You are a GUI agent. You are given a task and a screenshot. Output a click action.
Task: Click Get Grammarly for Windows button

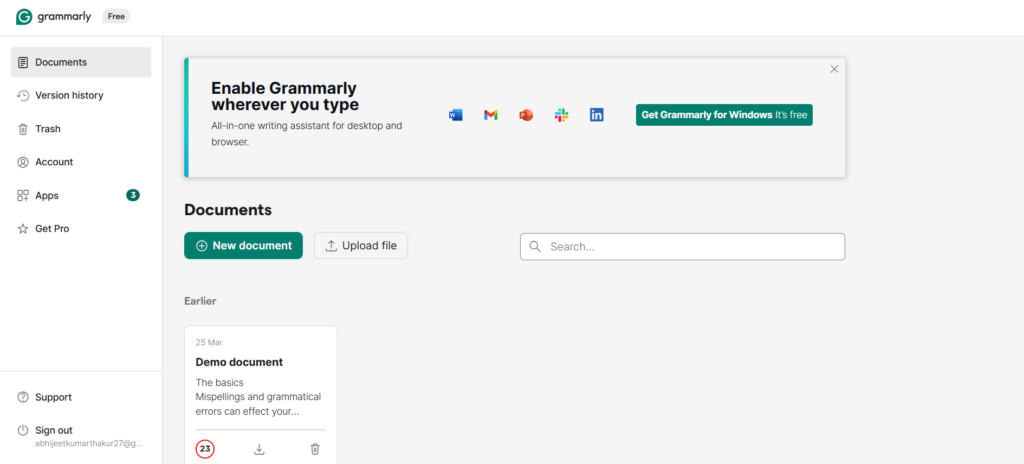(724, 115)
